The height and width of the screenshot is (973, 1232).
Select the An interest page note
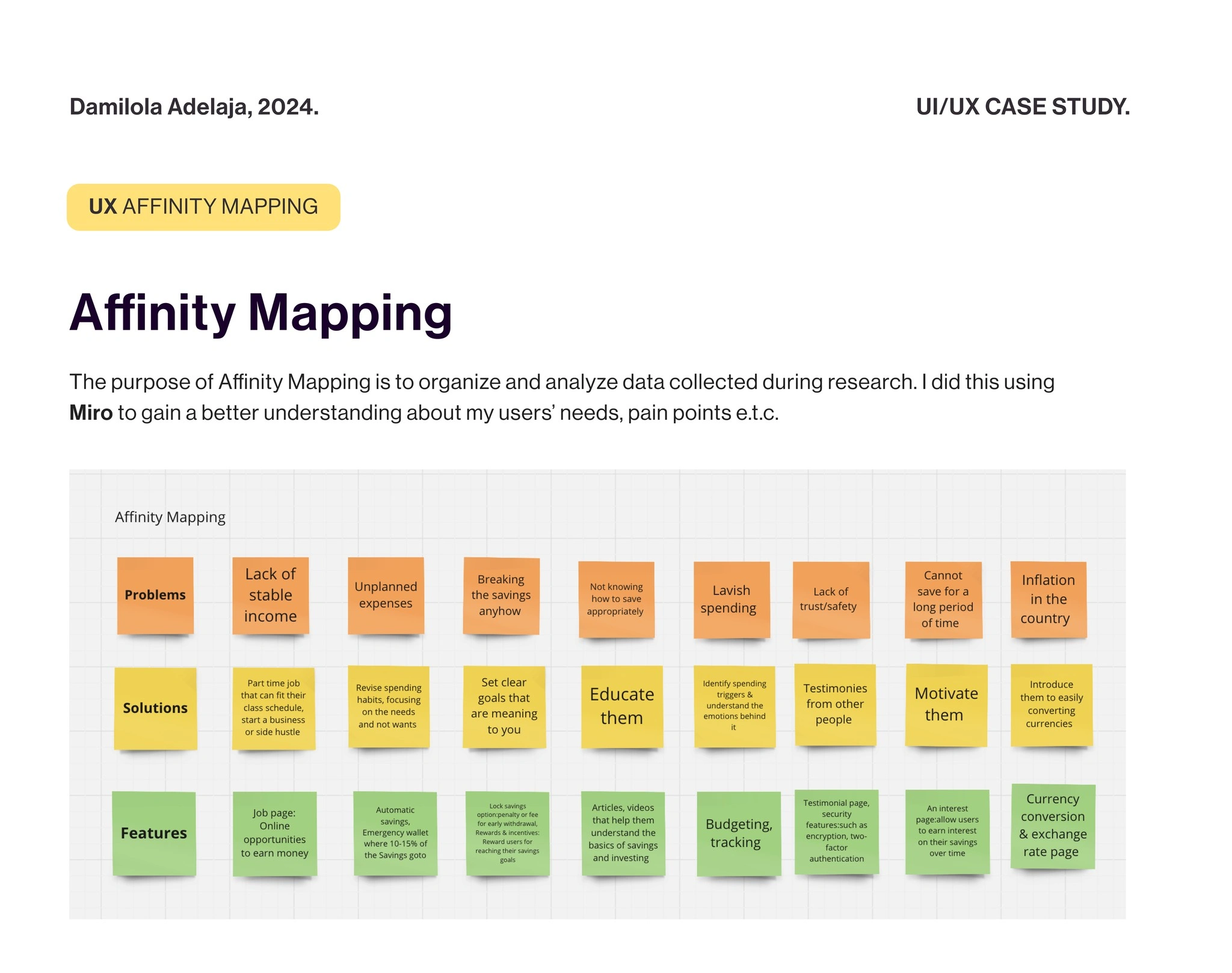pyautogui.click(x=947, y=832)
